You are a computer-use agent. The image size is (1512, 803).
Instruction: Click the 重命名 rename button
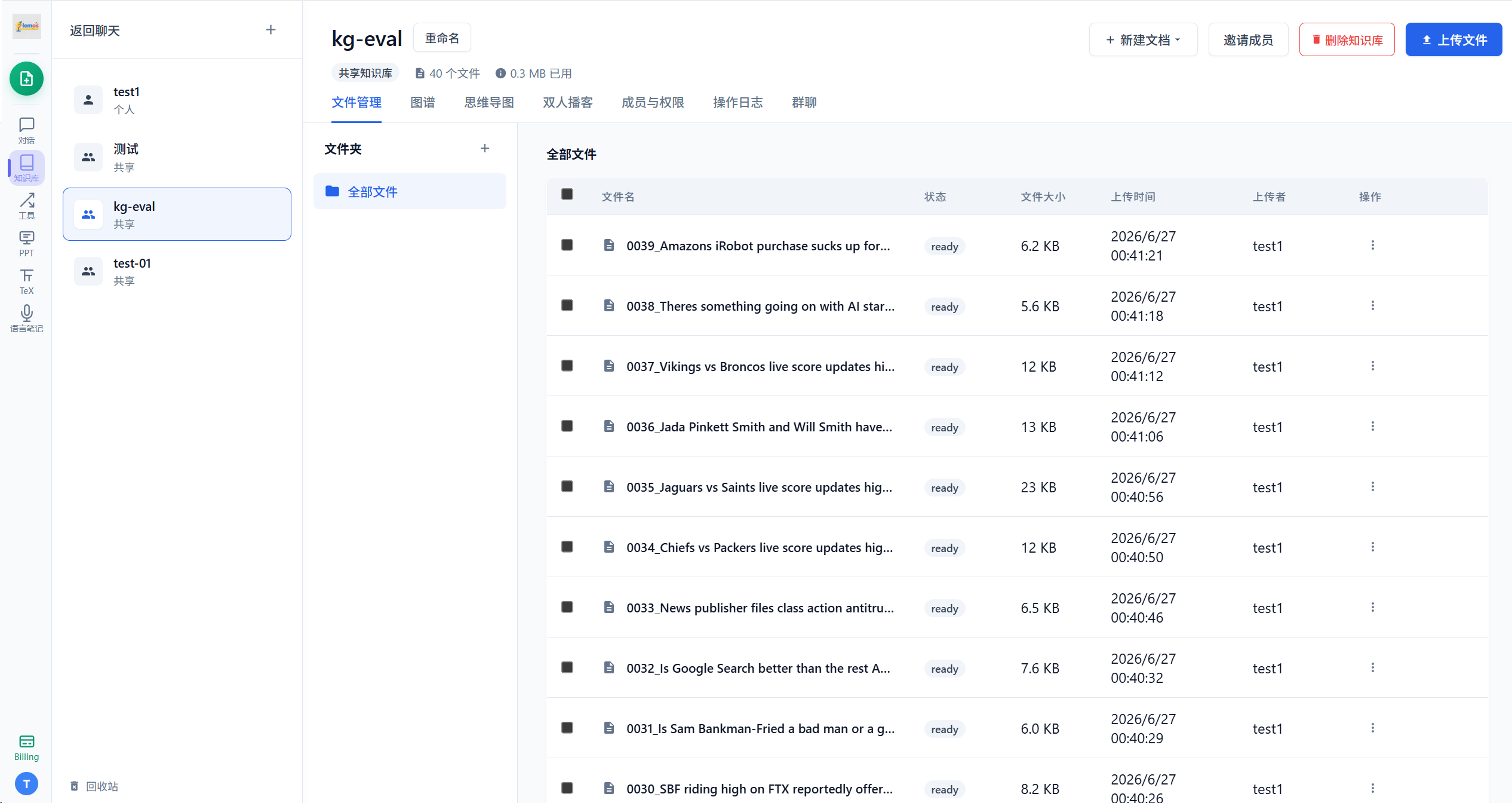[x=442, y=38]
